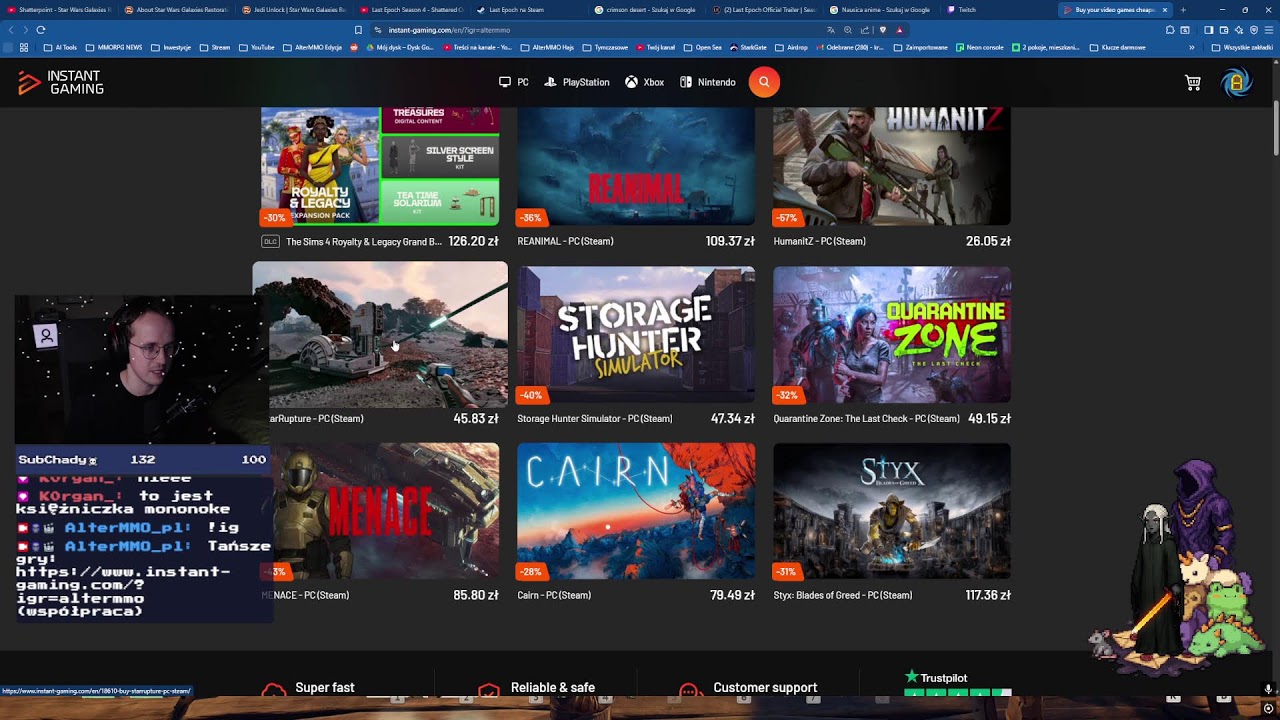1280x720 pixels.
Task: Open Brave wallet icon
Action: [1223, 30]
